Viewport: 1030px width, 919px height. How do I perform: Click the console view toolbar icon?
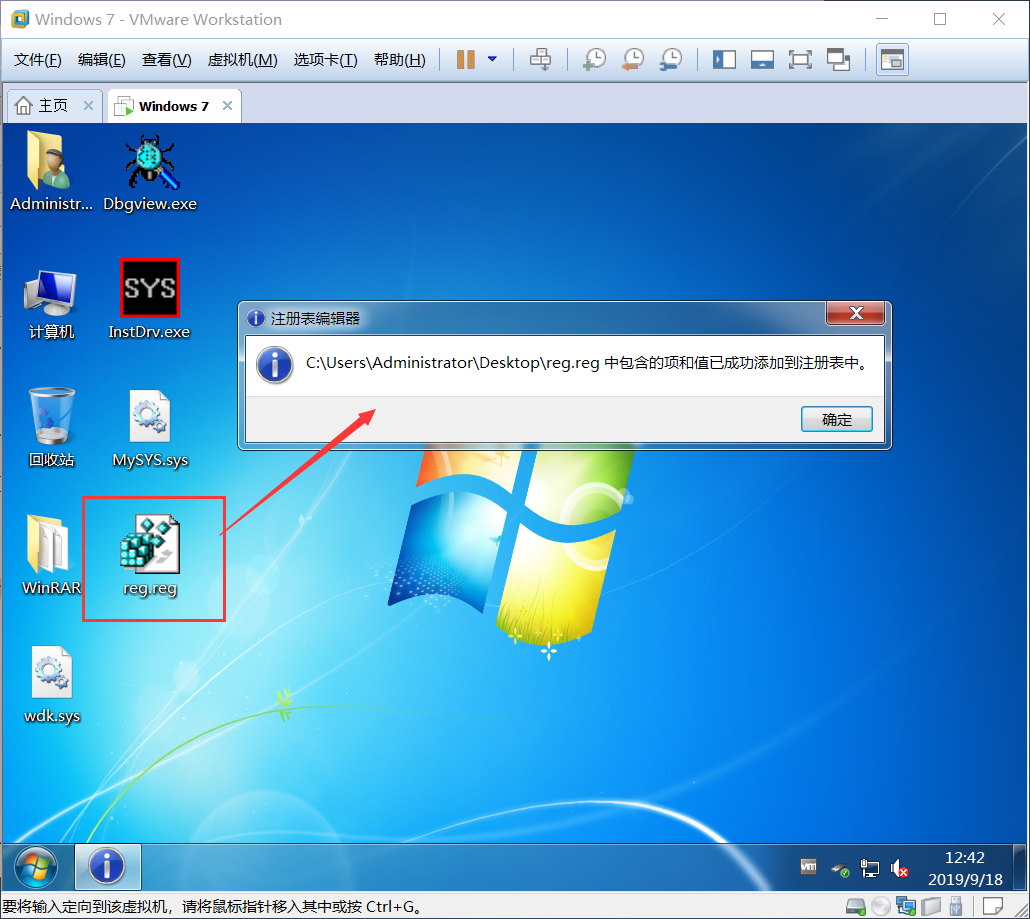pos(892,60)
